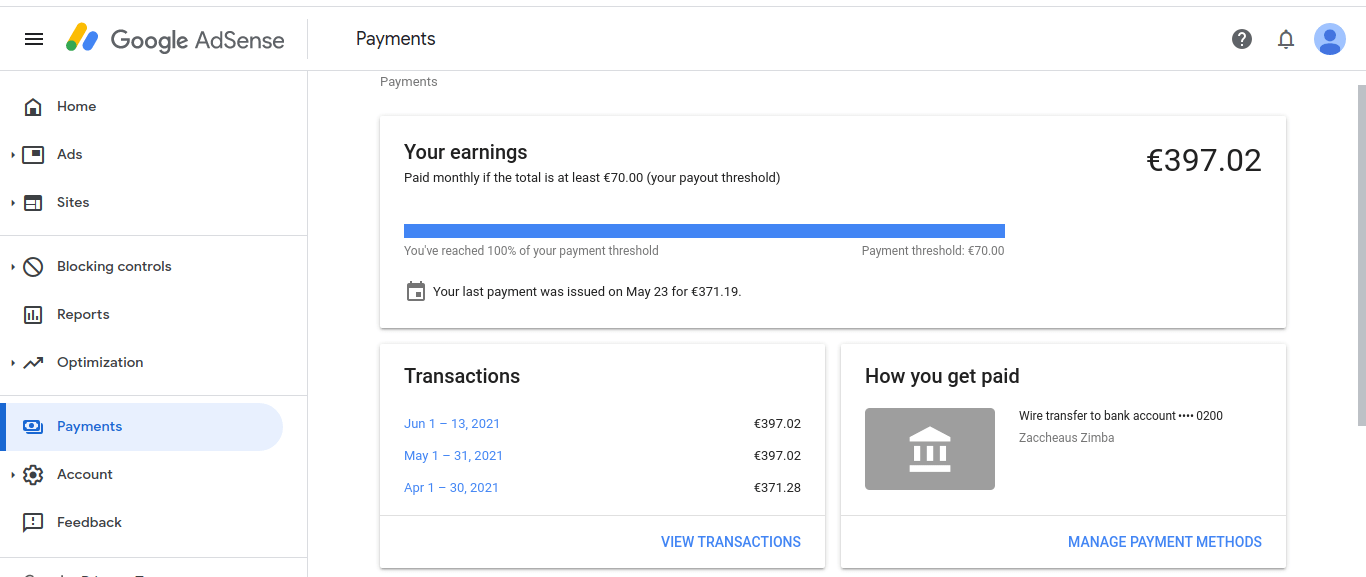The image size is (1366, 577).
Task: Click the Reports chart icon
Action: 33,314
